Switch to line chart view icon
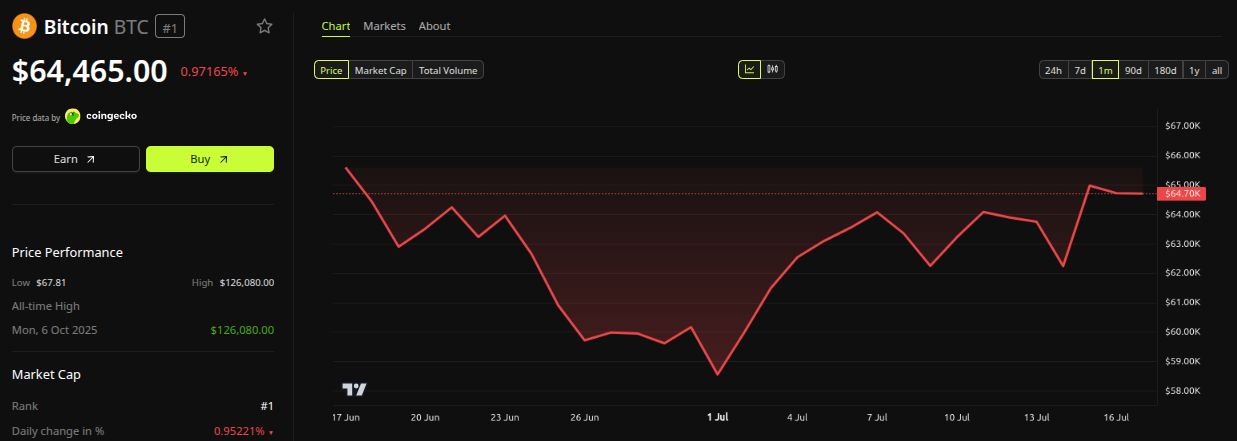This screenshot has width=1237, height=441. coord(749,70)
